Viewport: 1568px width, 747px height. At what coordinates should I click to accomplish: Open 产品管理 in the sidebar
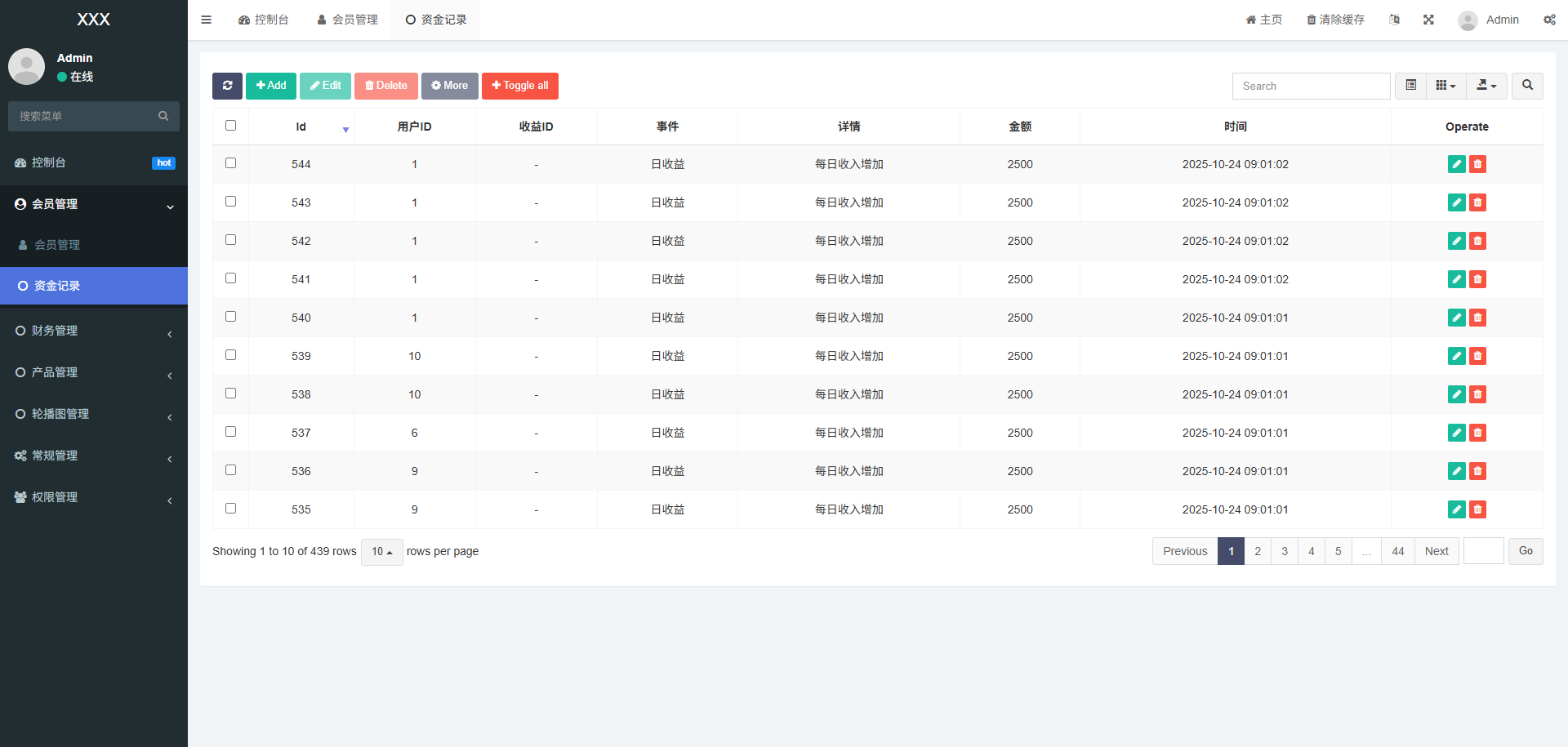pyautogui.click(x=94, y=372)
